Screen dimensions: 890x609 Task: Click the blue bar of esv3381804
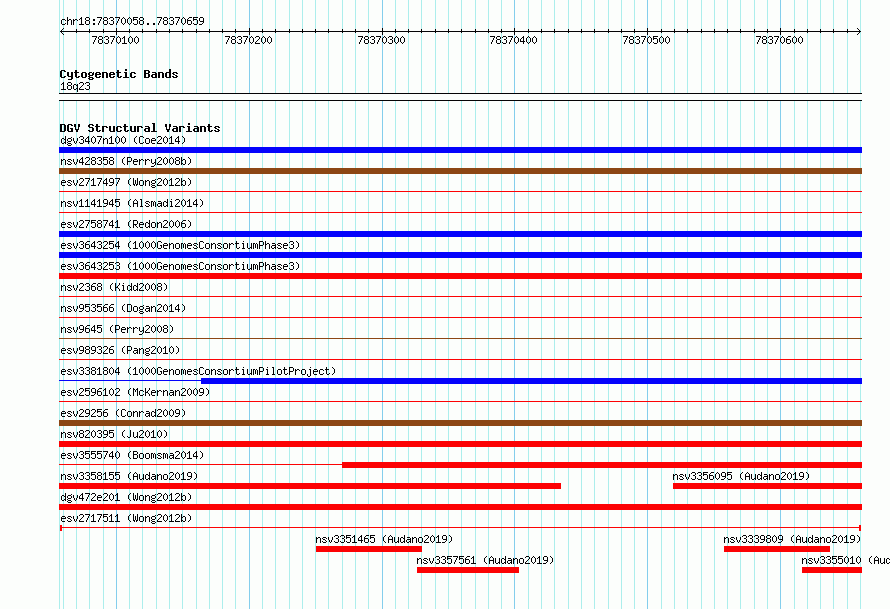click(531, 381)
